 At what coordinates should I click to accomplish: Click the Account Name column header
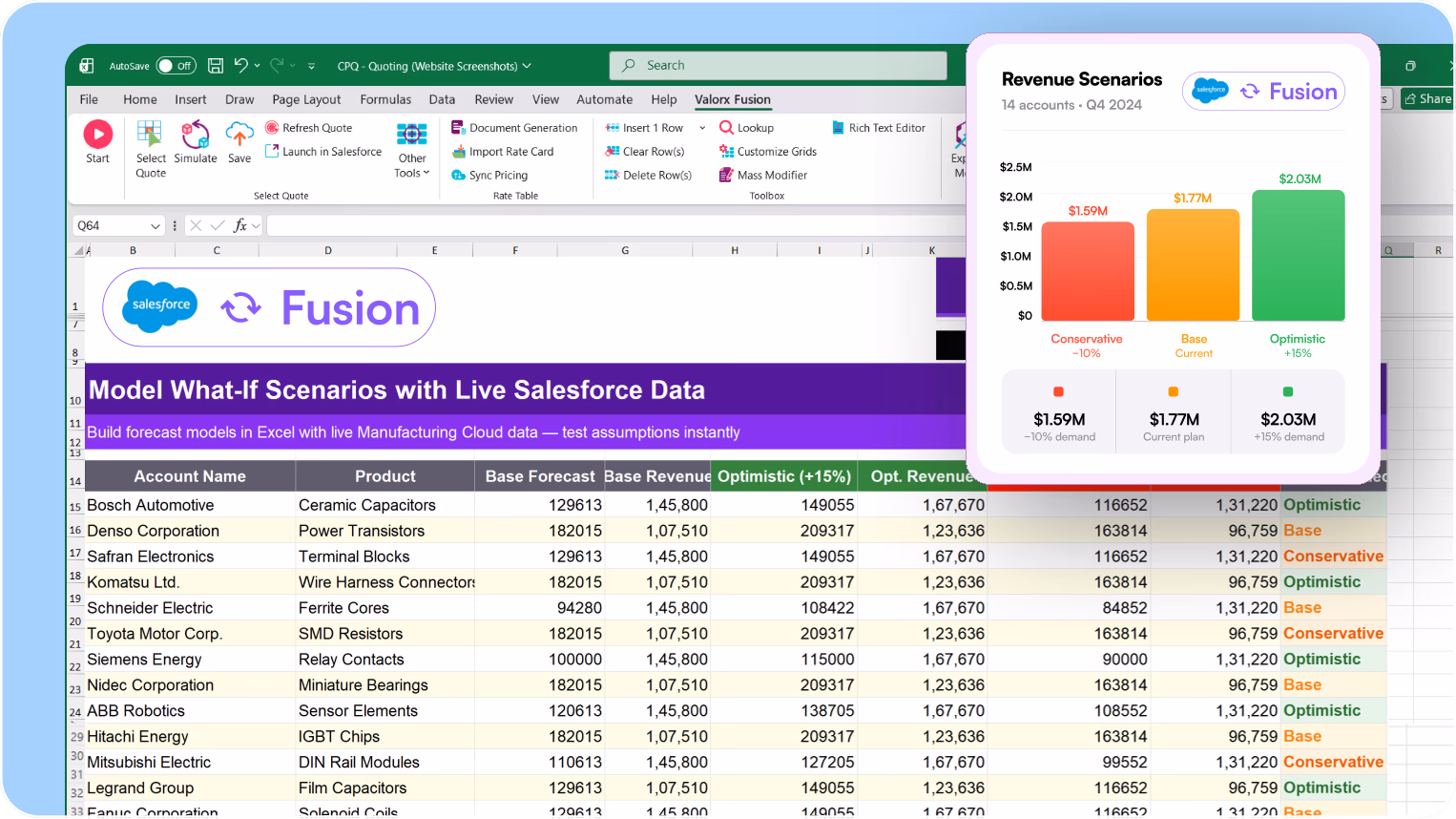pyautogui.click(x=190, y=476)
